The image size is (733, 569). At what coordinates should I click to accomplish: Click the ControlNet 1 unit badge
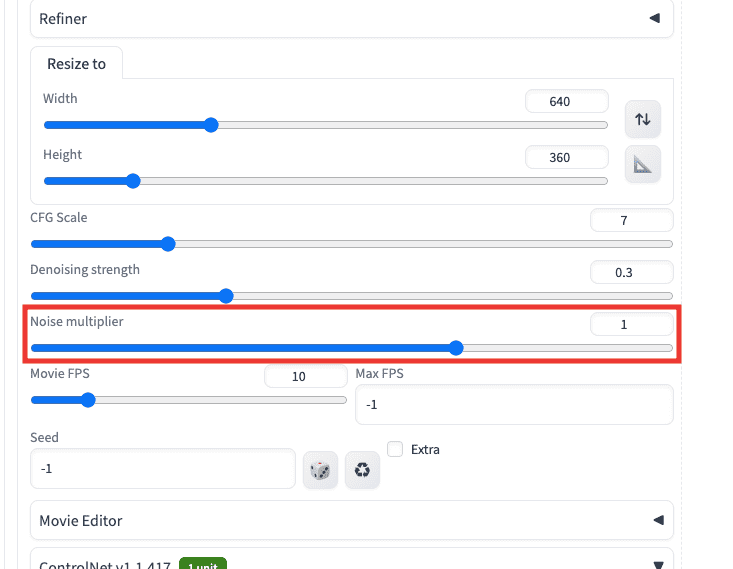pyautogui.click(x=203, y=564)
